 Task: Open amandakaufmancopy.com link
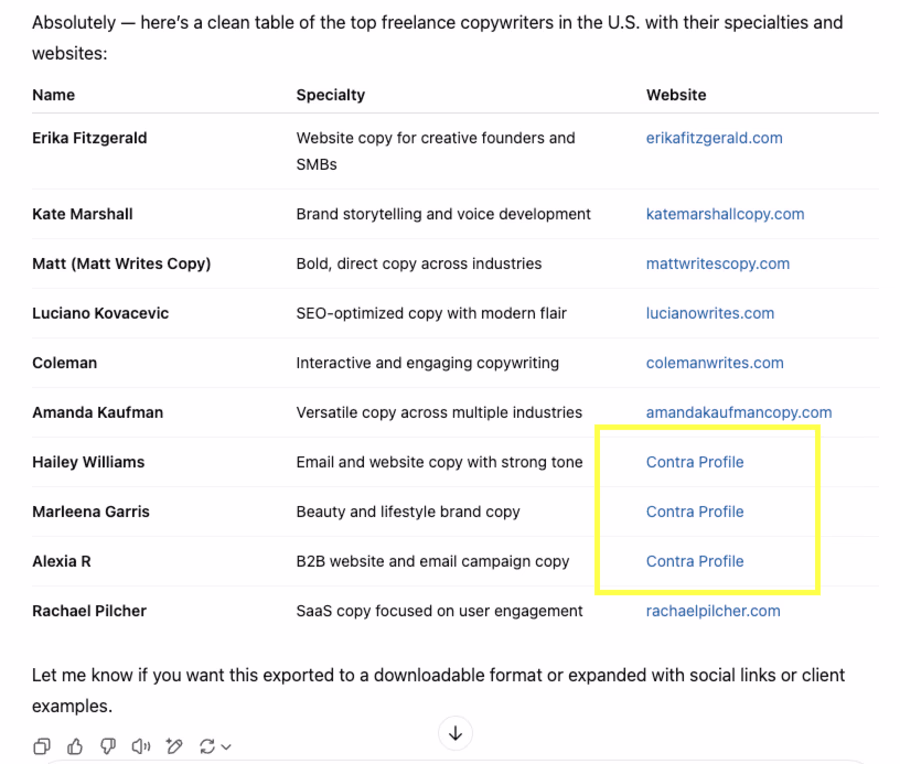pos(738,412)
